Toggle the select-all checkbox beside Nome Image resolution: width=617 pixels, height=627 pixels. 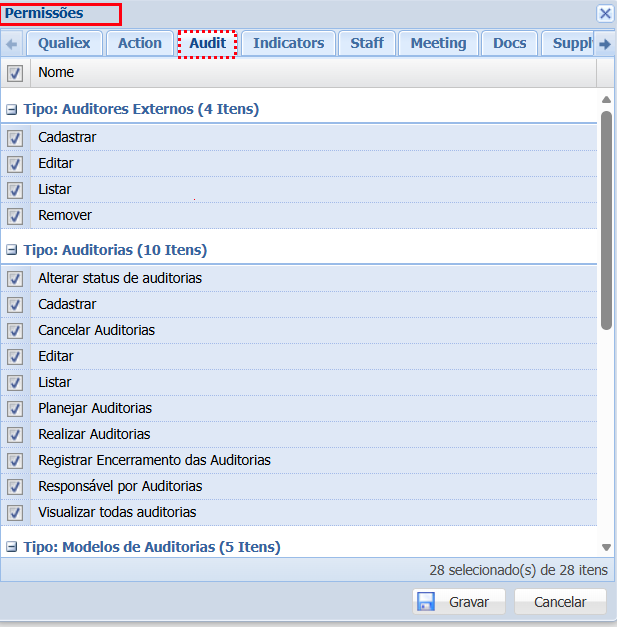coord(15,73)
